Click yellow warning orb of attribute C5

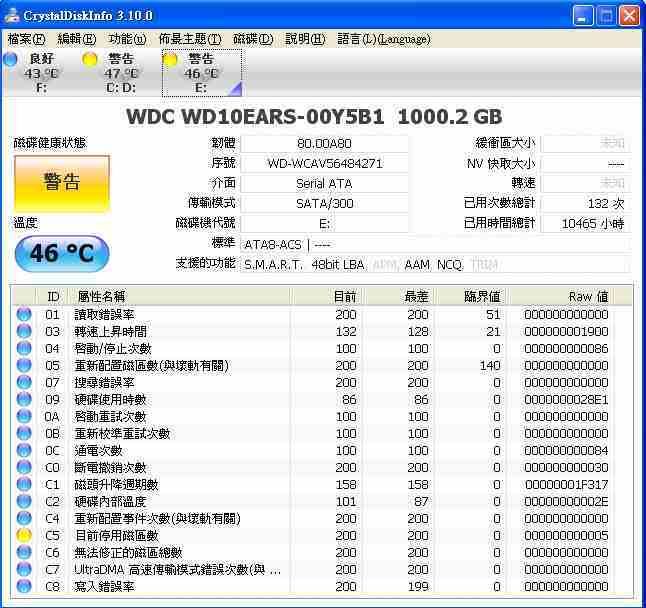tap(24, 536)
